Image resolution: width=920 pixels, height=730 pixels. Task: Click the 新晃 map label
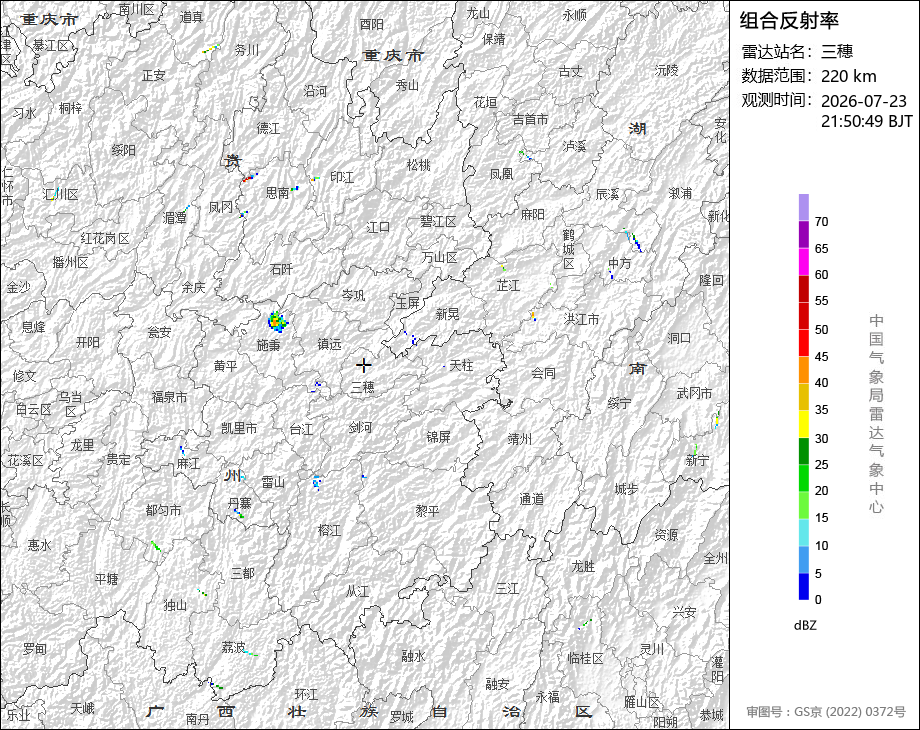click(x=447, y=315)
